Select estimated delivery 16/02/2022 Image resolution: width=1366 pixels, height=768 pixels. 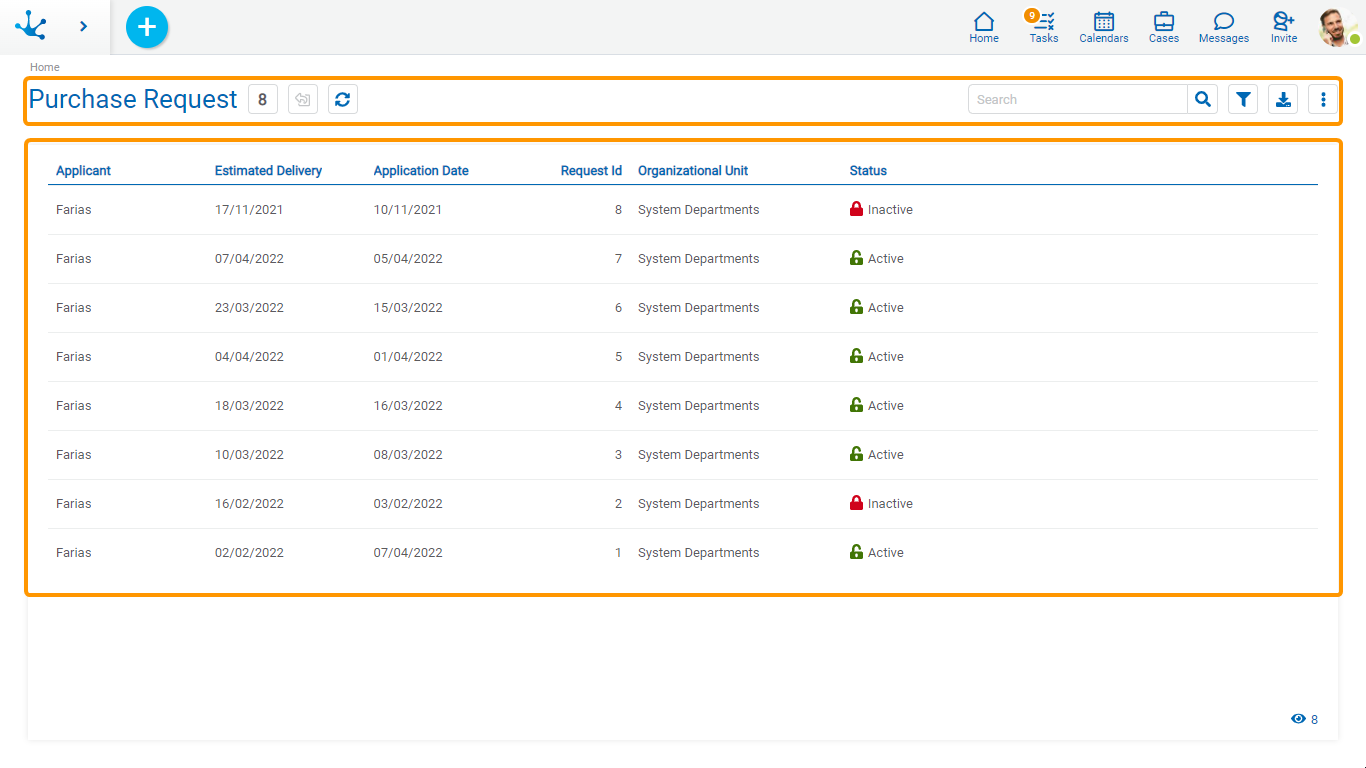click(249, 504)
